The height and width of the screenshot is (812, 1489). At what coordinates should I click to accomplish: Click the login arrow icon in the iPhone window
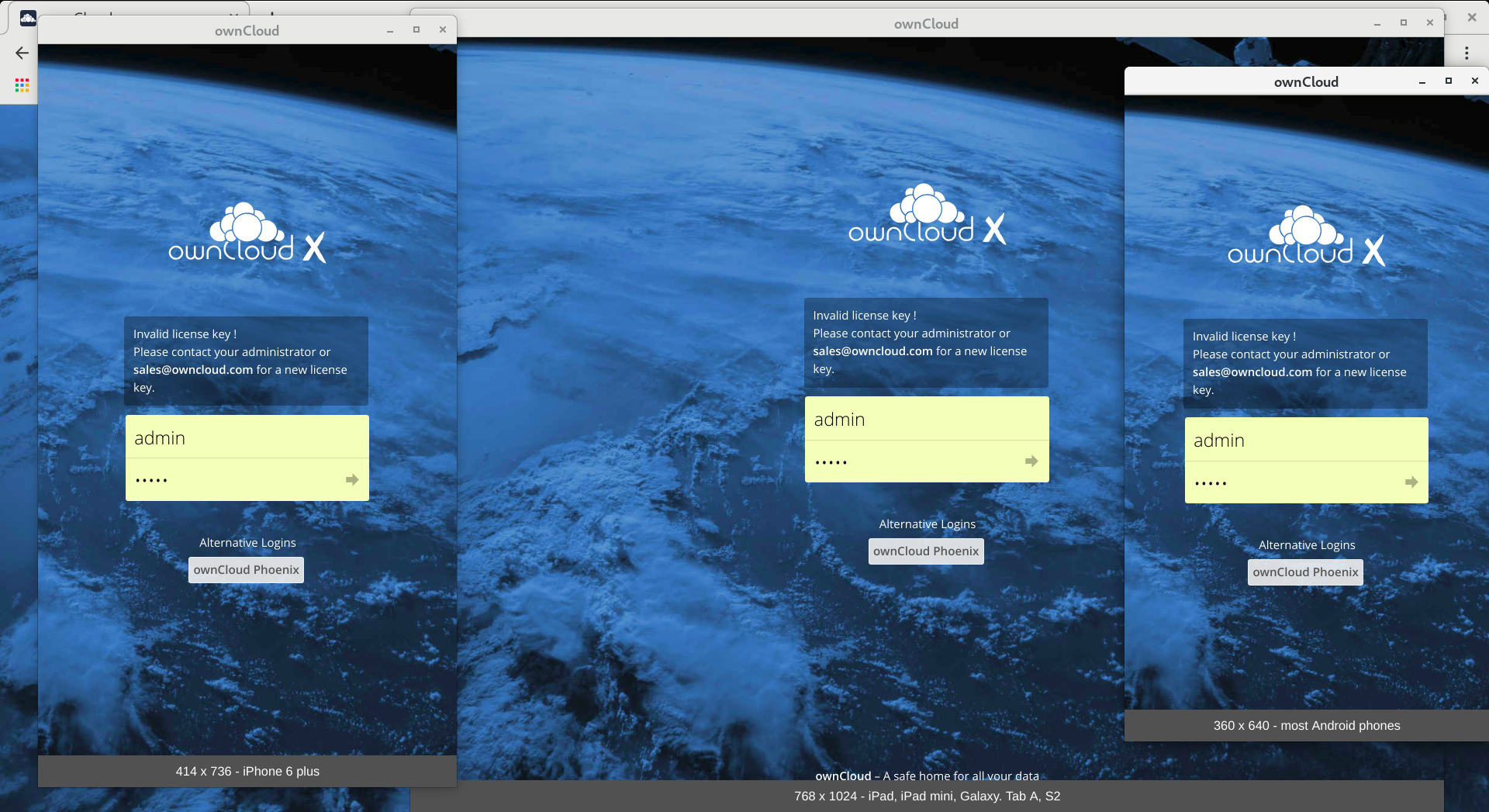coord(351,479)
